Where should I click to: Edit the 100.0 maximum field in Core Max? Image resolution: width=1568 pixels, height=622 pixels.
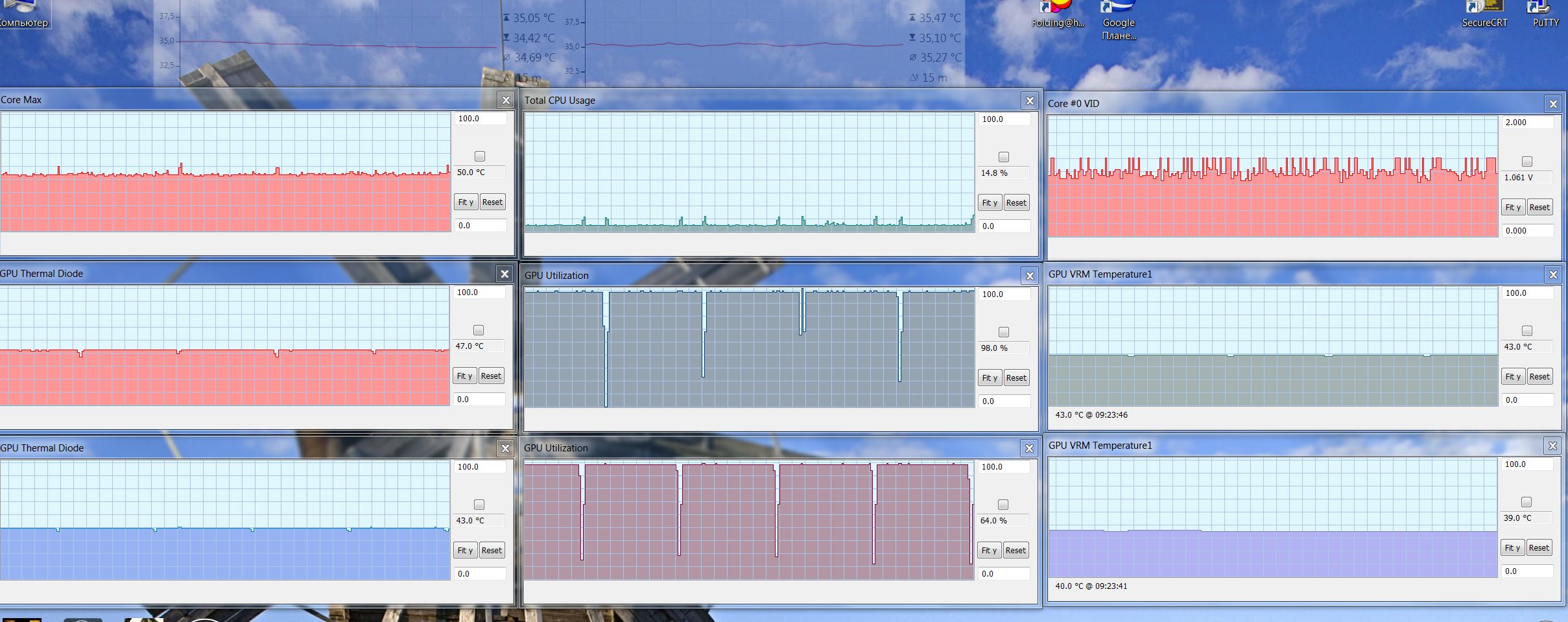(x=480, y=119)
